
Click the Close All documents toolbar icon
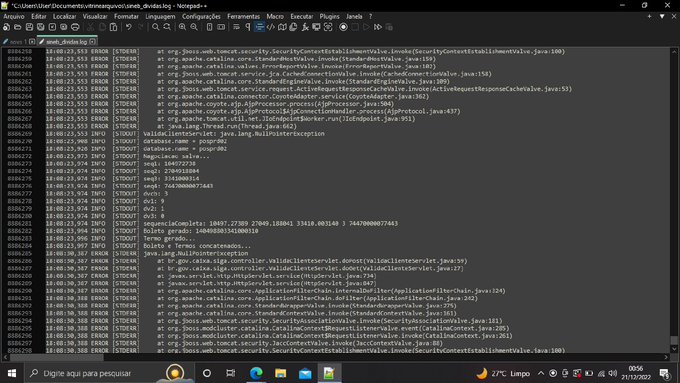point(63,27)
